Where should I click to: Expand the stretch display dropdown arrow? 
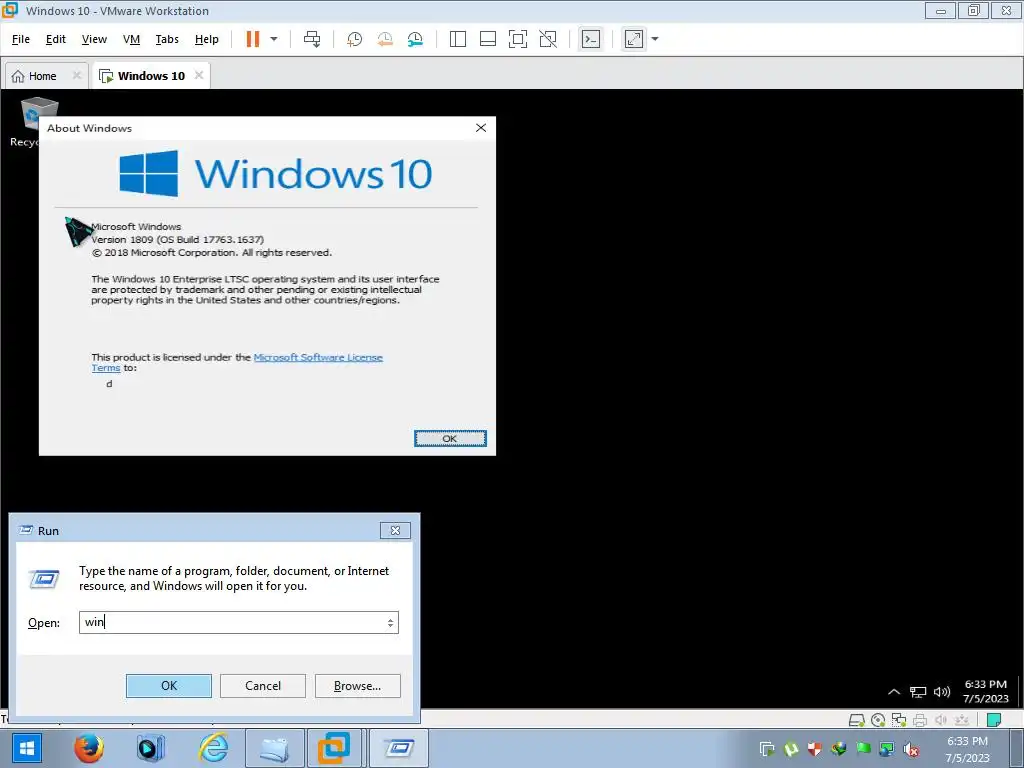click(x=655, y=39)
